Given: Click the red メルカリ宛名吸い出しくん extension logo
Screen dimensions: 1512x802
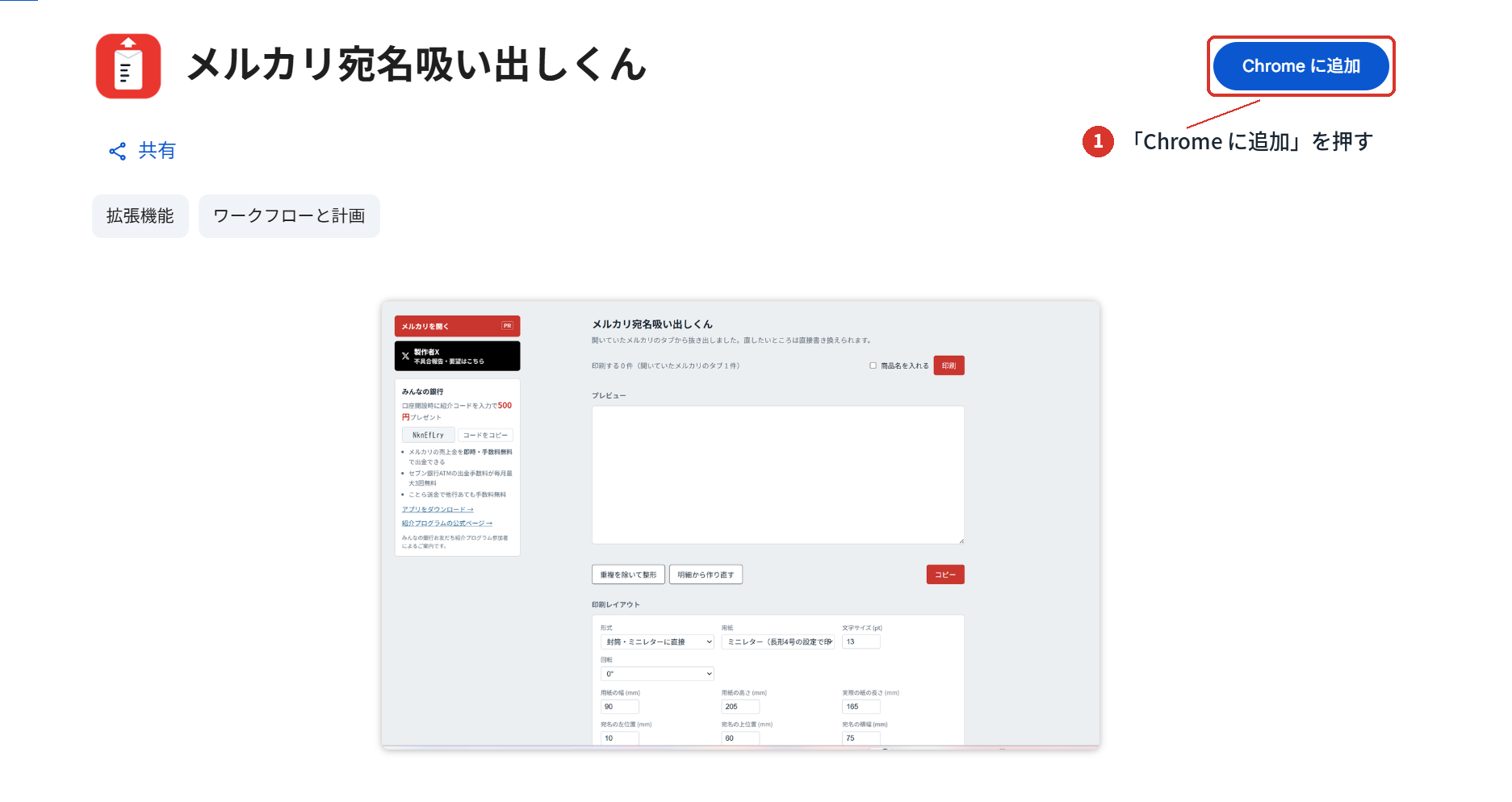Looking at the screenshot, I should [x=128, y=66].
